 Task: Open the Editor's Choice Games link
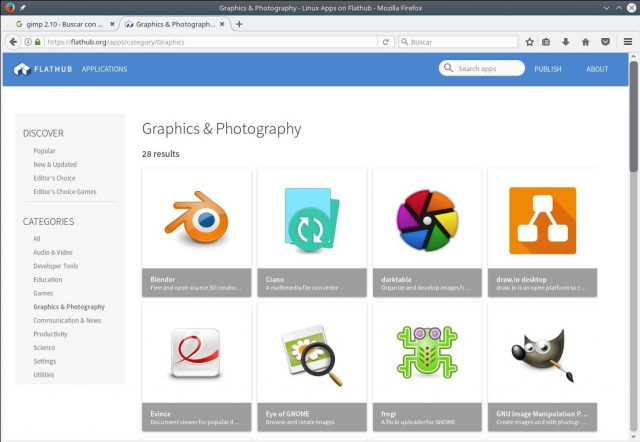65,191
